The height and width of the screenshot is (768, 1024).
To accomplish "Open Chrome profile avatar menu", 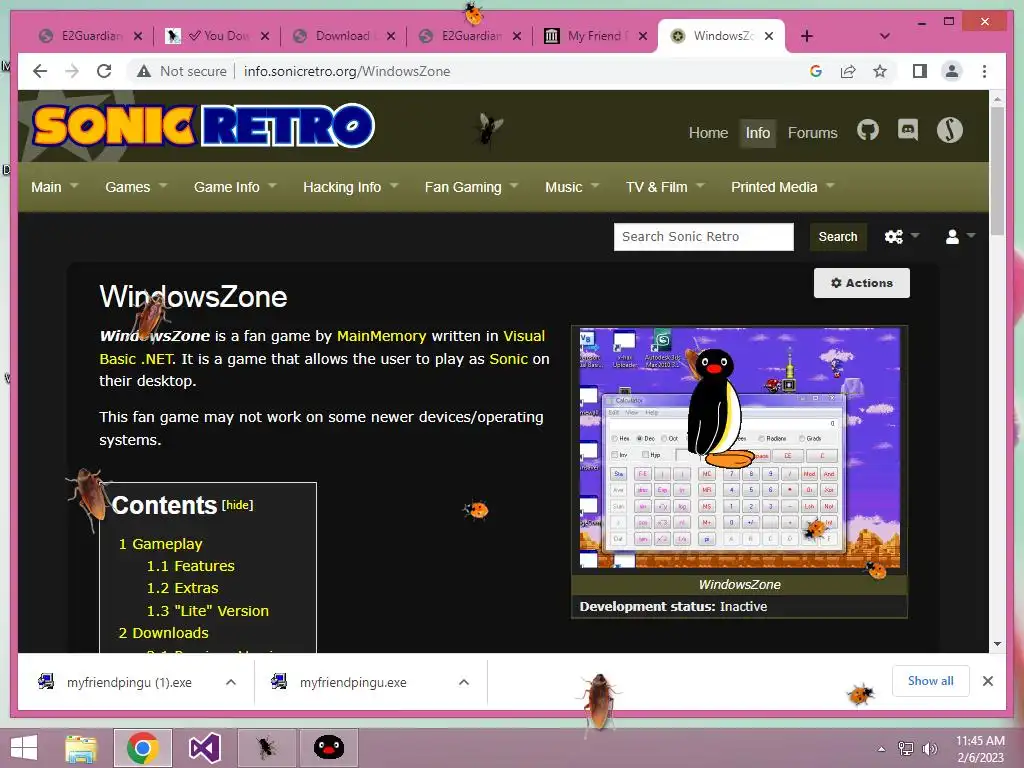I will tap(952, 71).
